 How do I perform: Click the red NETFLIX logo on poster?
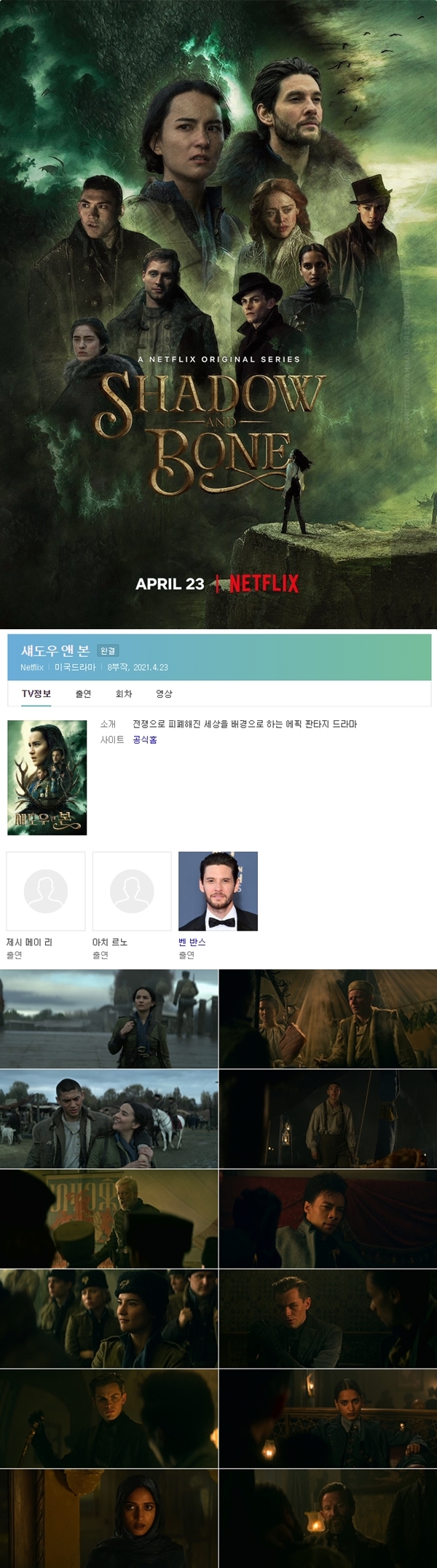[264, 583]
